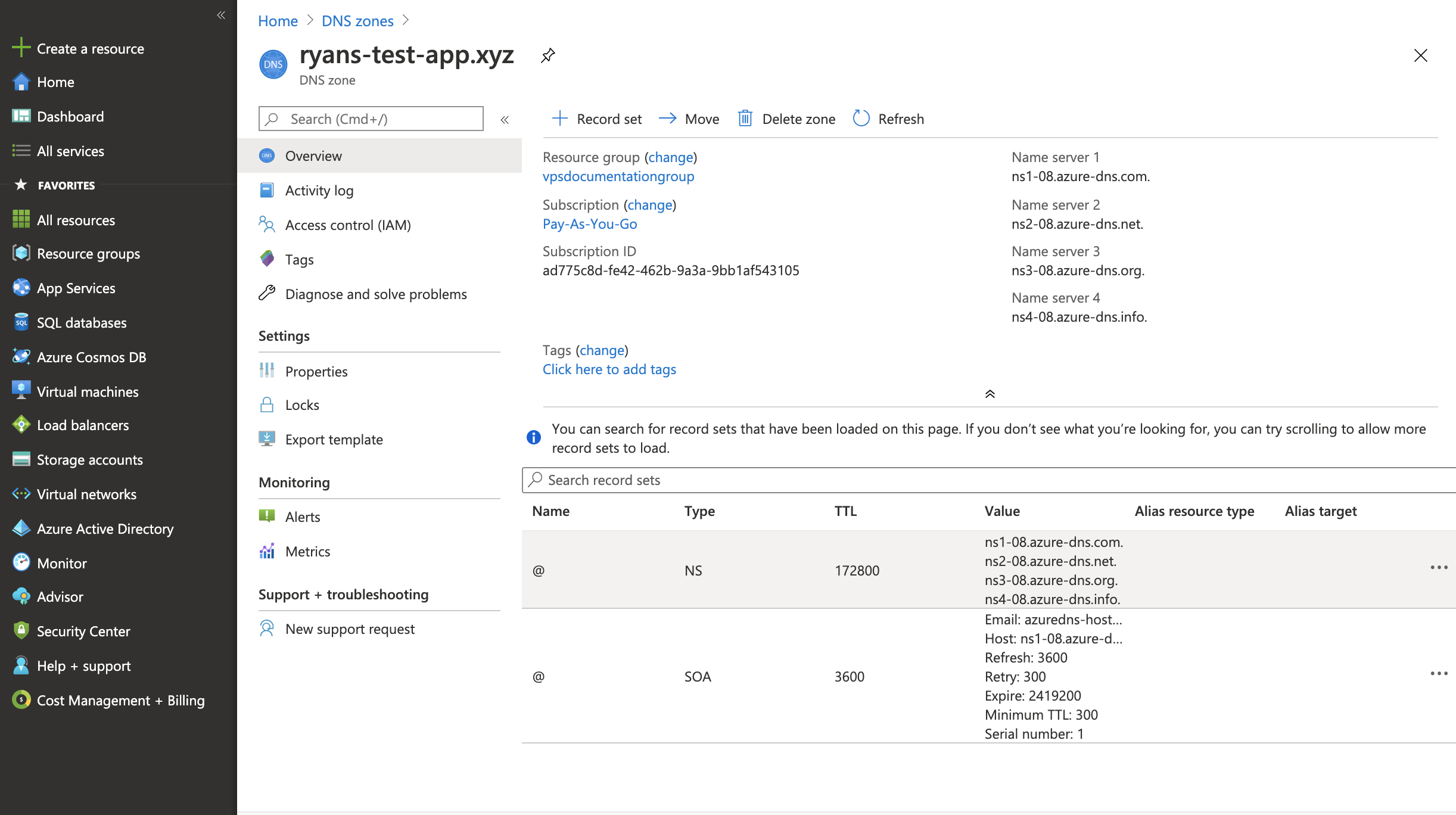Select the Azure Active Directory icon
Viewport: 1456px width, 815px height.
21,528
